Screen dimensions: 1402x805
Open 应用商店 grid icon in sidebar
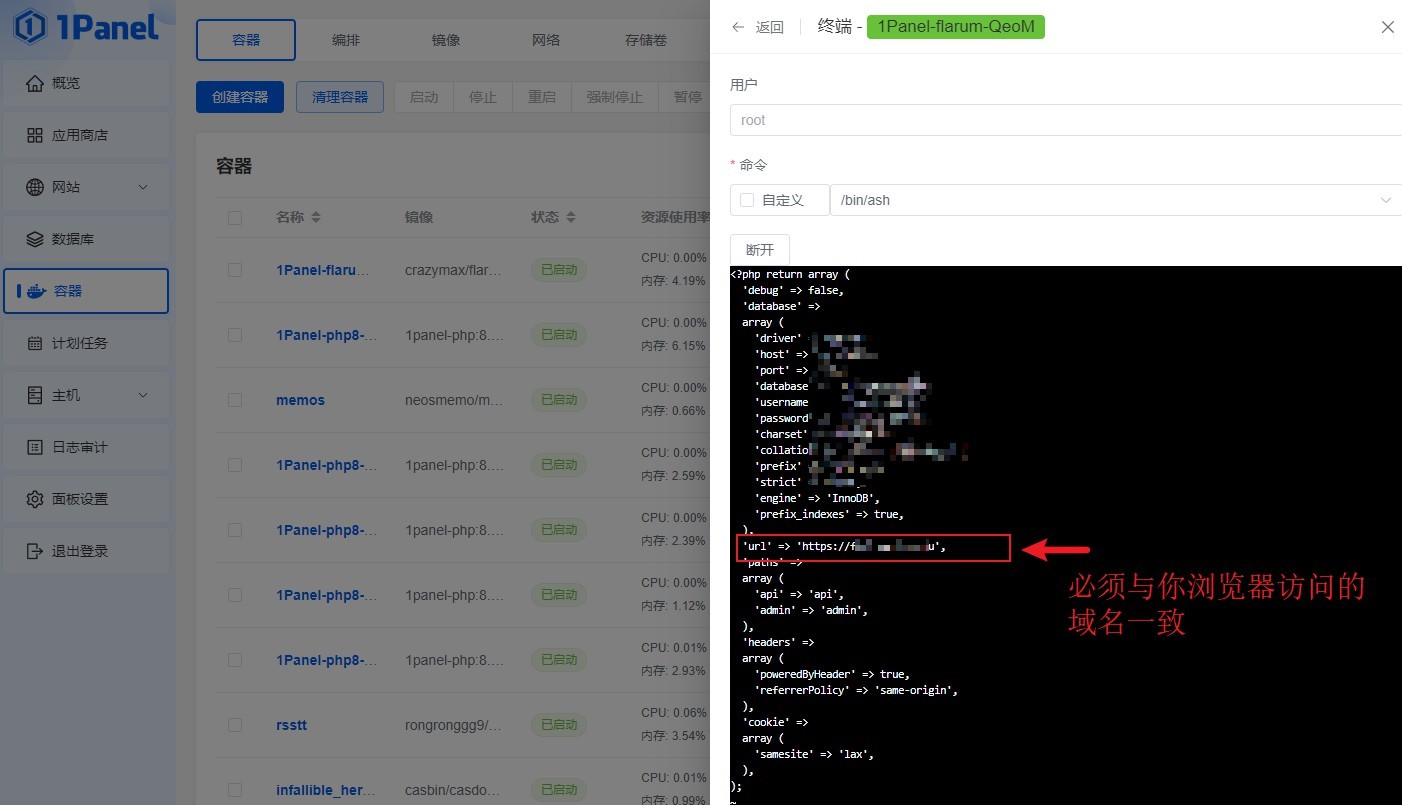35,135
